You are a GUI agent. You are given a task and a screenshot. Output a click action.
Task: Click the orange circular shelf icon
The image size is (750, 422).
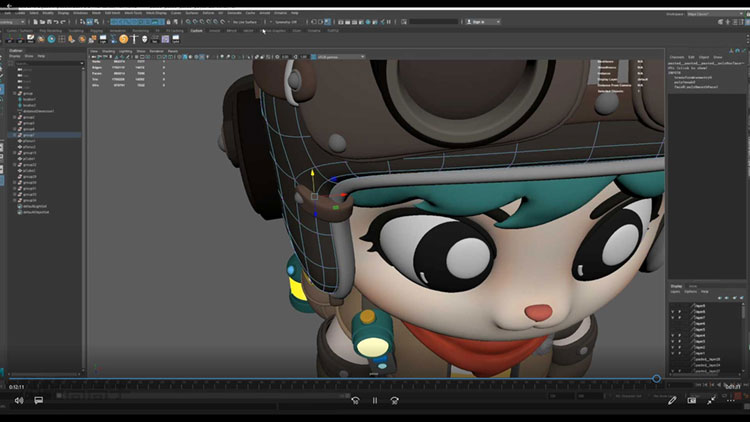(124, 38)
